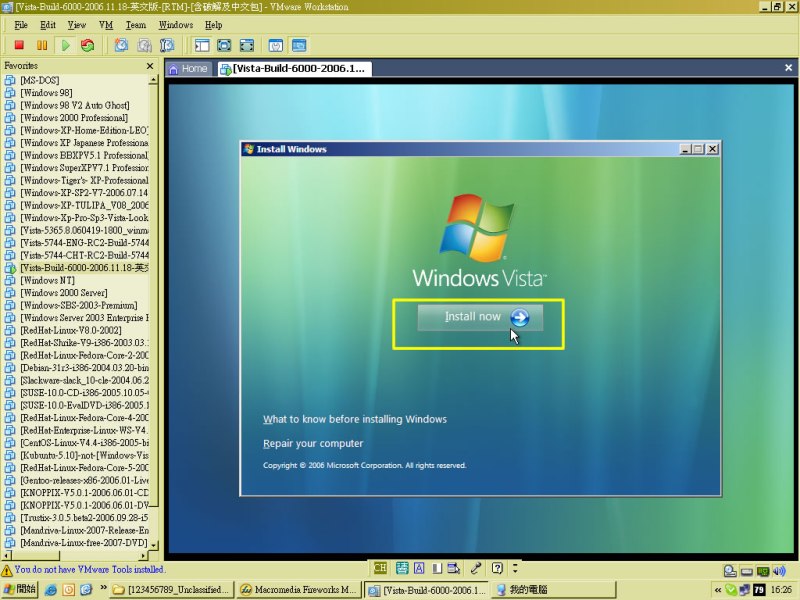Click the CH input language indicator
Screen dimensions: 800x600
pos(380,568)
